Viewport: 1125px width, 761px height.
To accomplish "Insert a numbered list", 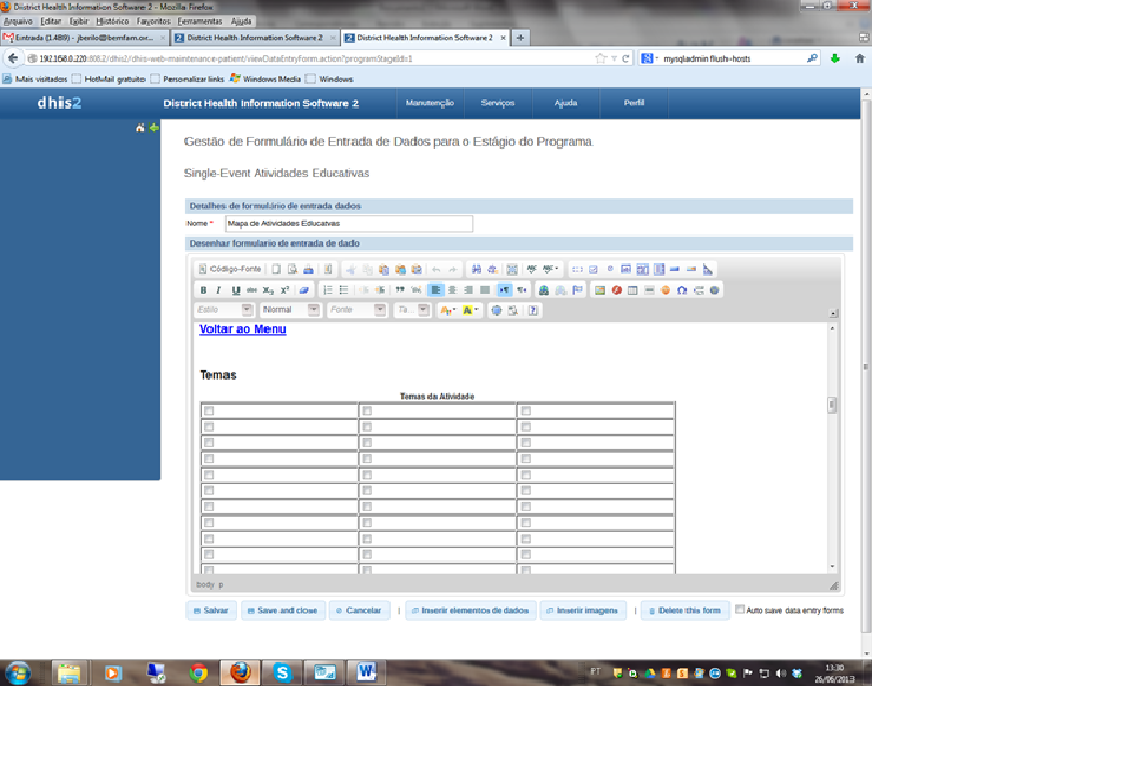I will pyautogui.click(x=328, y=290).
